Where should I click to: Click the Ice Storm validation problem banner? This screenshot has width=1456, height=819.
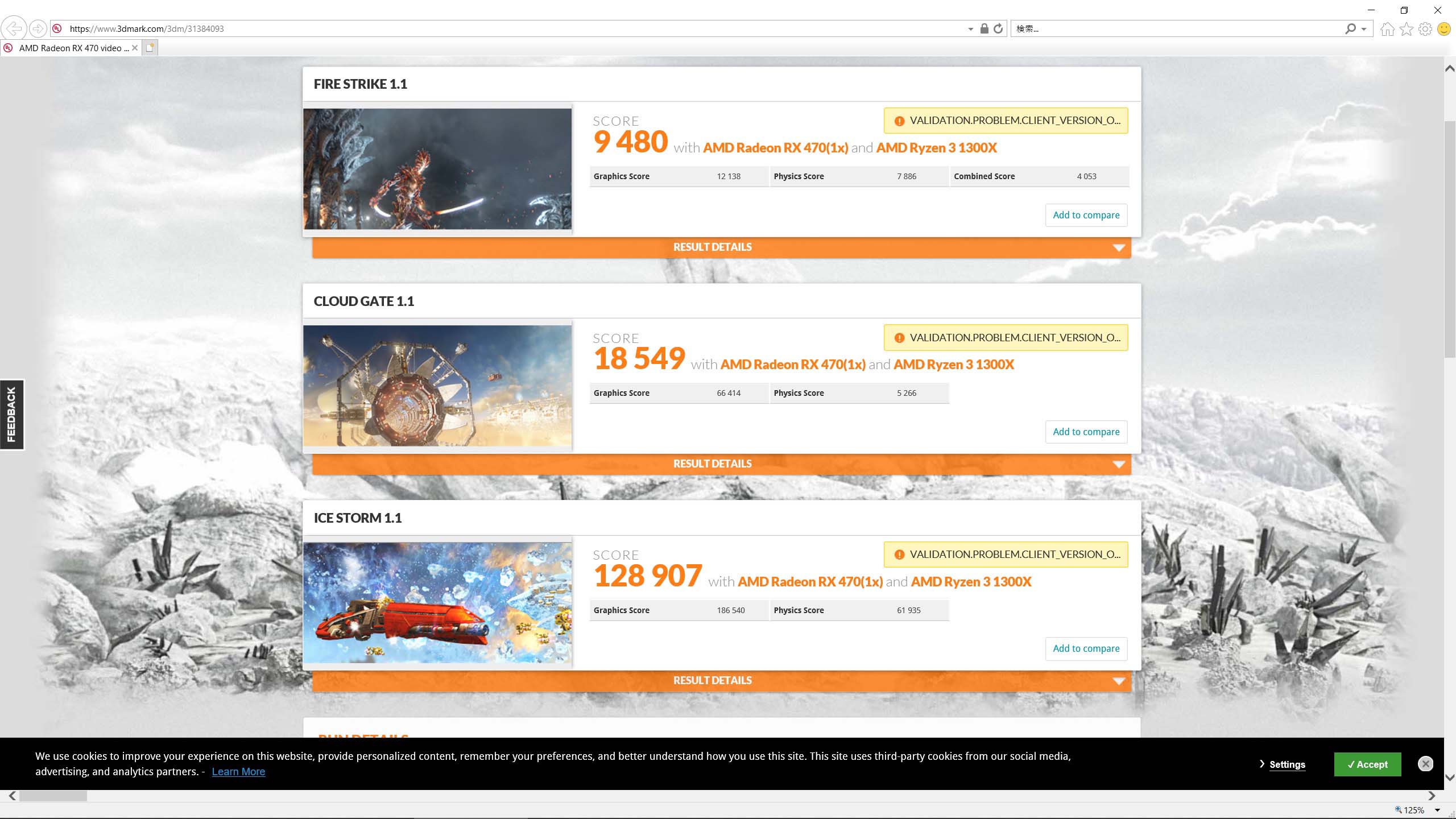(1006, 555)
